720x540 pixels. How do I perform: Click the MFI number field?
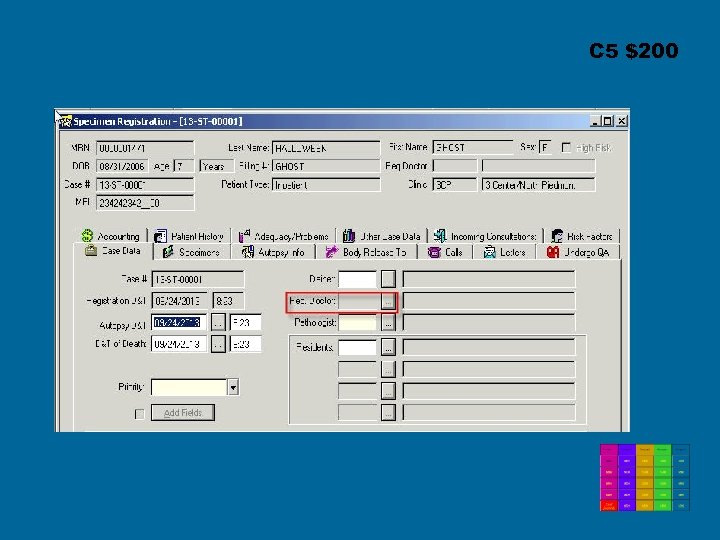point(145,203)
